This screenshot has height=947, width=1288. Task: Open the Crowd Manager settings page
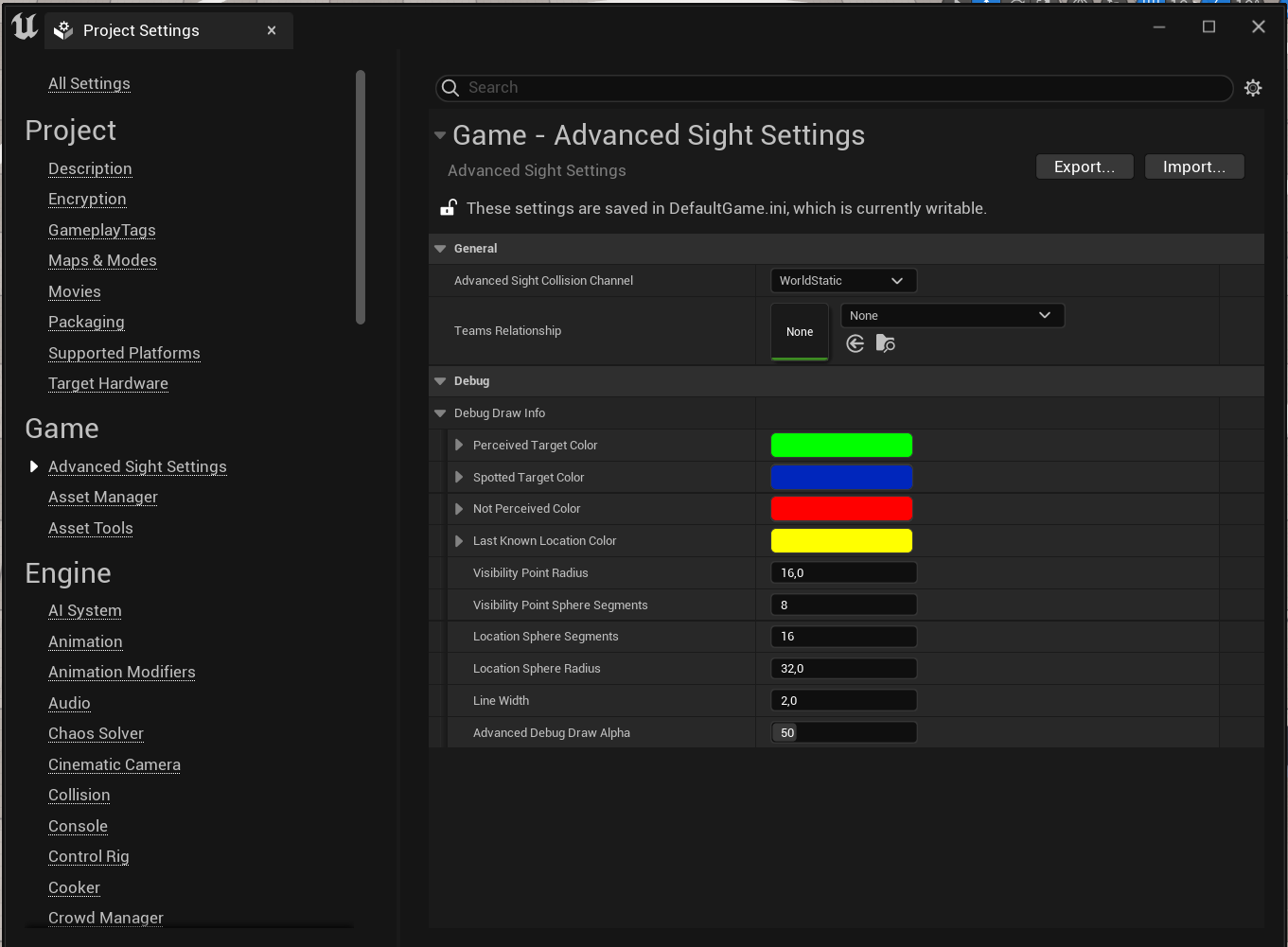point(106,918)
